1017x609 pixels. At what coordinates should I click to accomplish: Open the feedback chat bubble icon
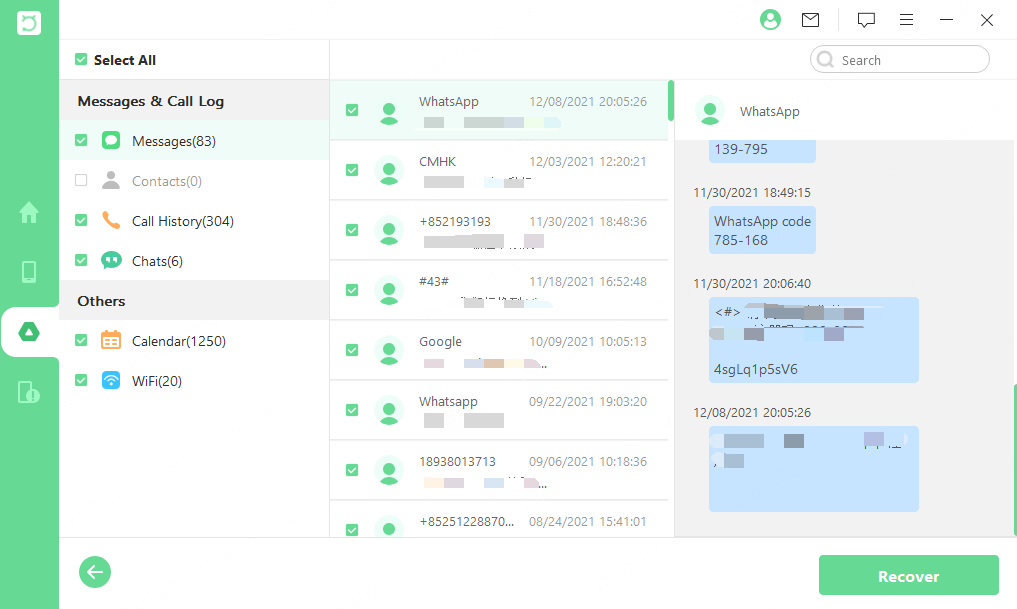866,20
